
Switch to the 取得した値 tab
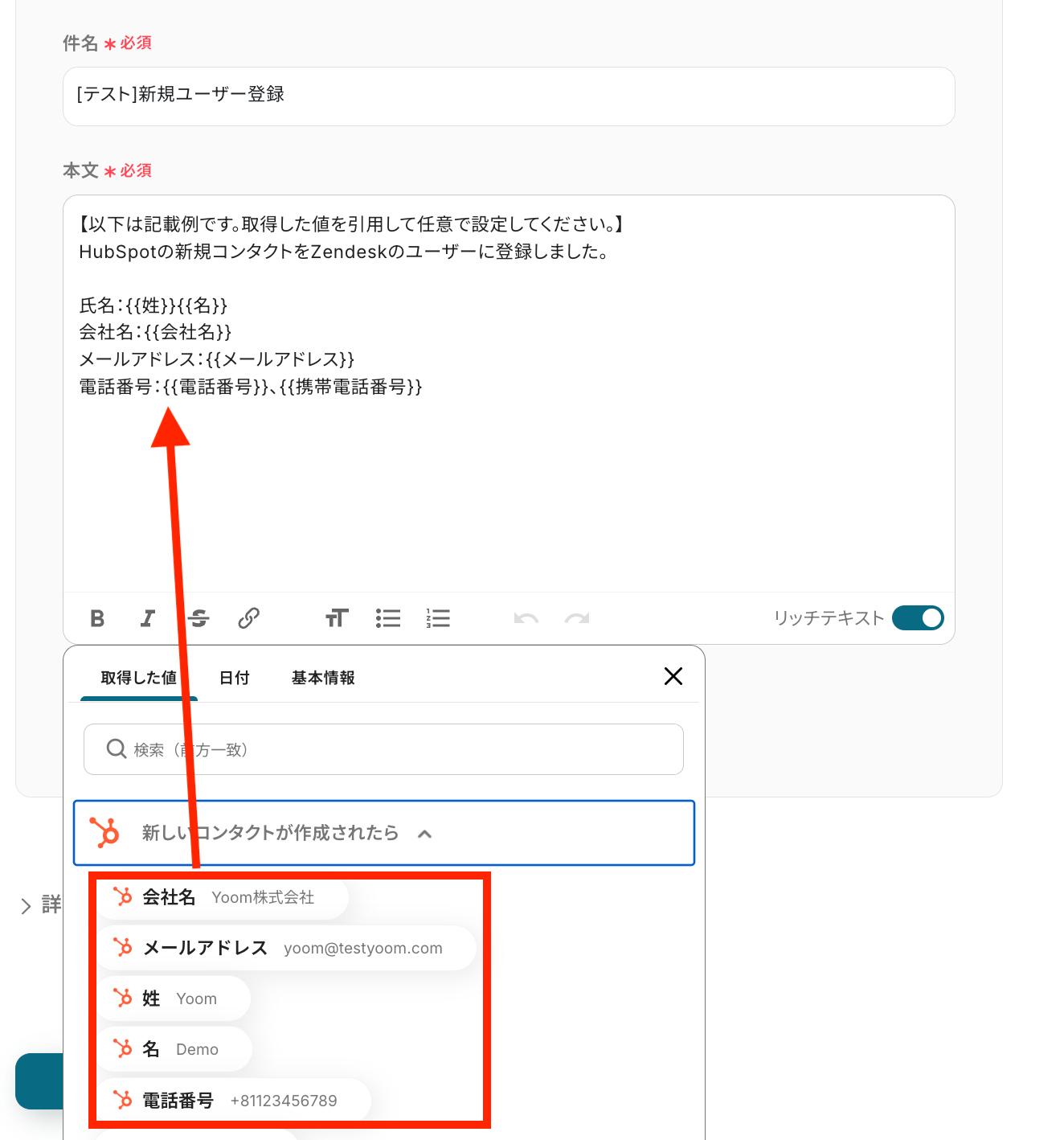pyautogui.click(x=138, y=678)
